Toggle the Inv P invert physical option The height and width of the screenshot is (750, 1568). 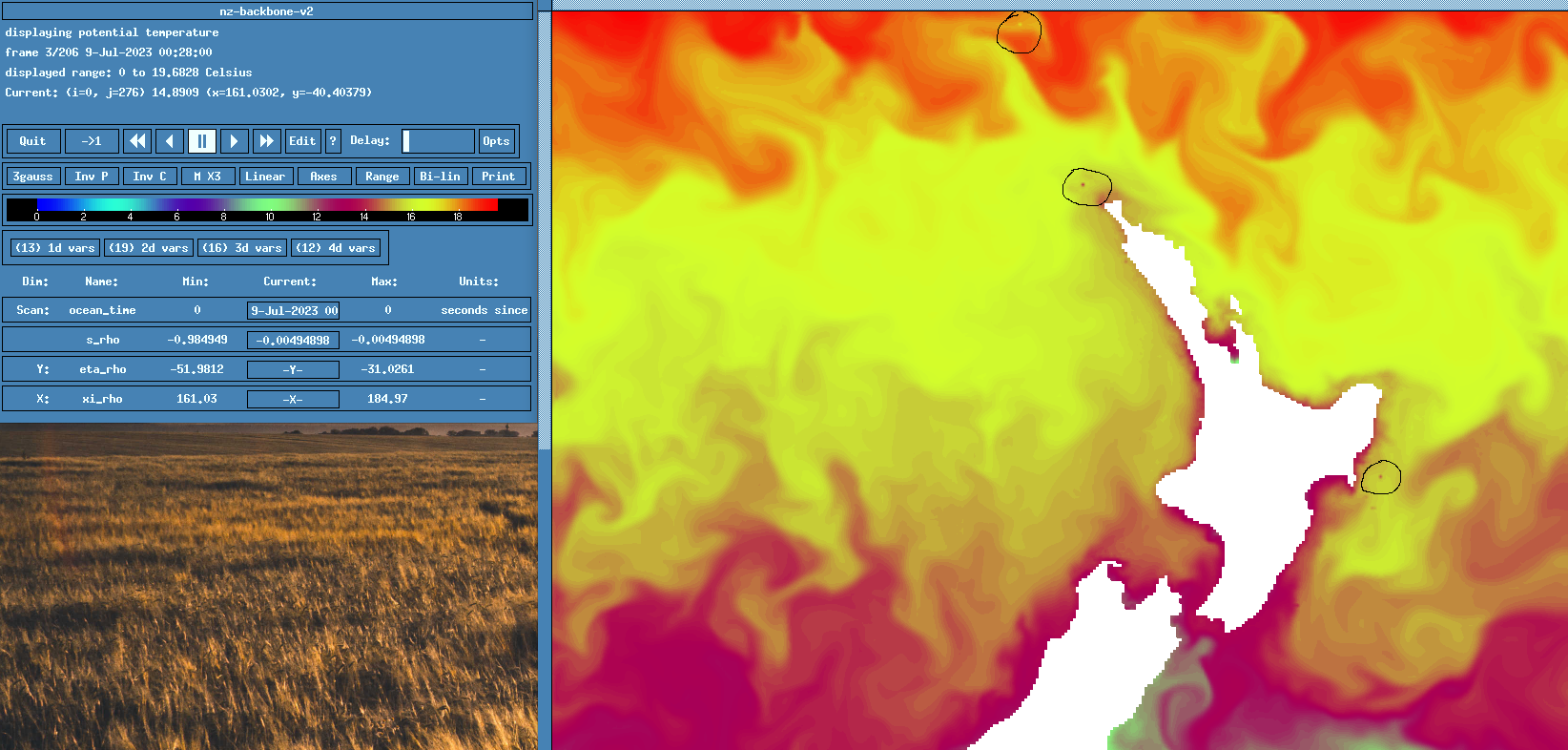[92, 177]
